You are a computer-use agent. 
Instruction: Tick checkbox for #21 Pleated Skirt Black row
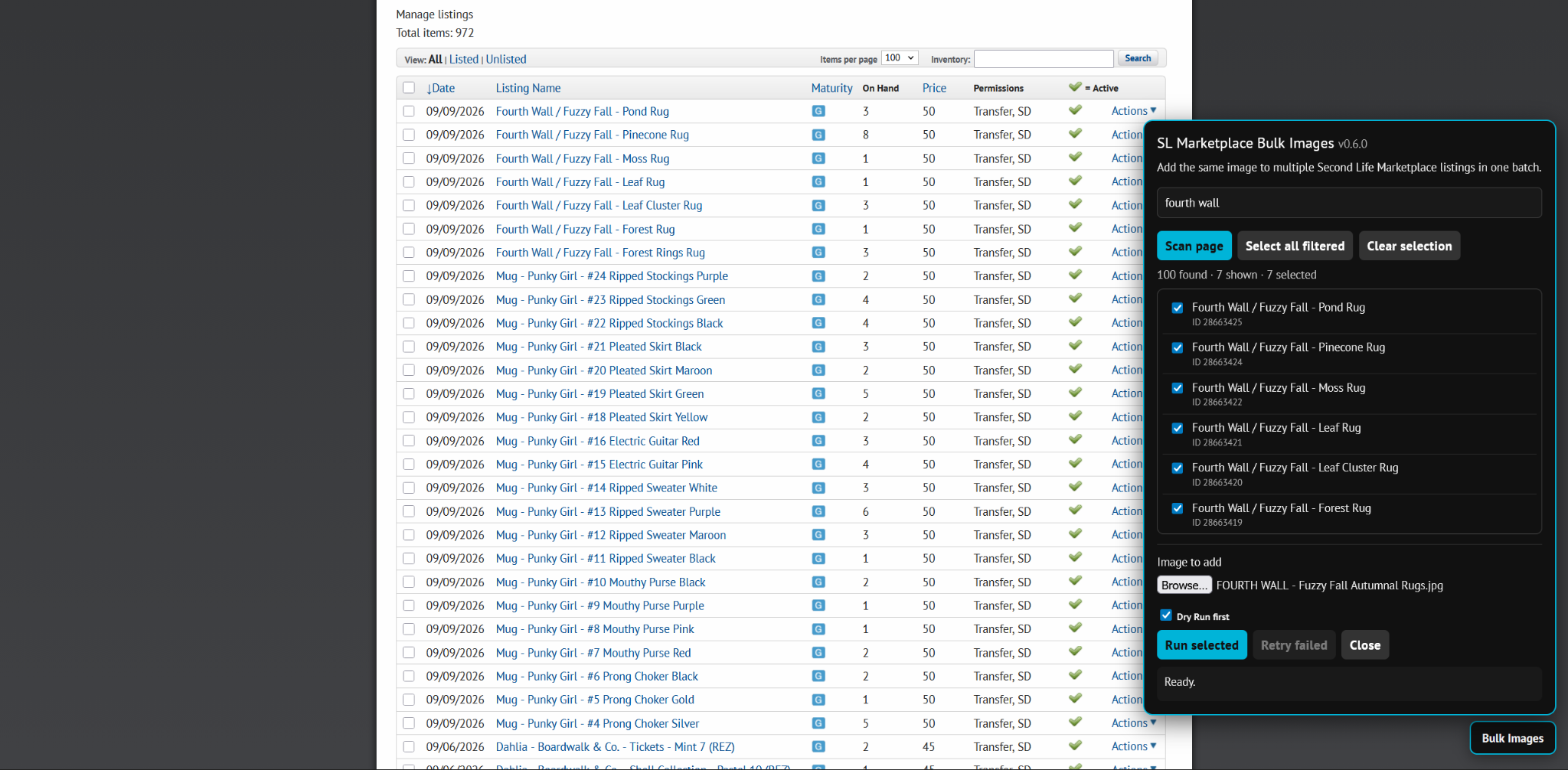coord(409,347)
